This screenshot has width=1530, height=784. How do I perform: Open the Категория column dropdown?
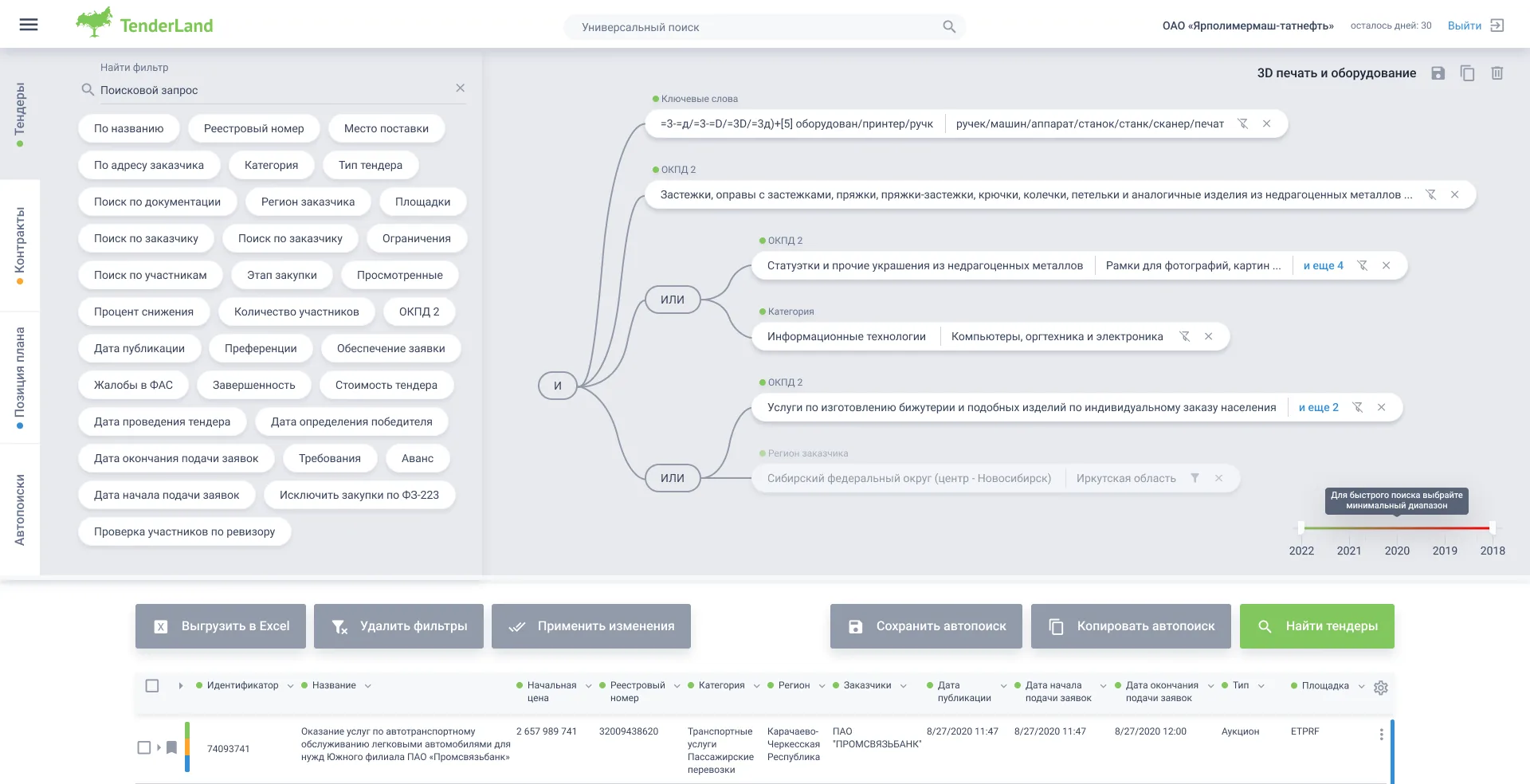click(x=756, y=686)
